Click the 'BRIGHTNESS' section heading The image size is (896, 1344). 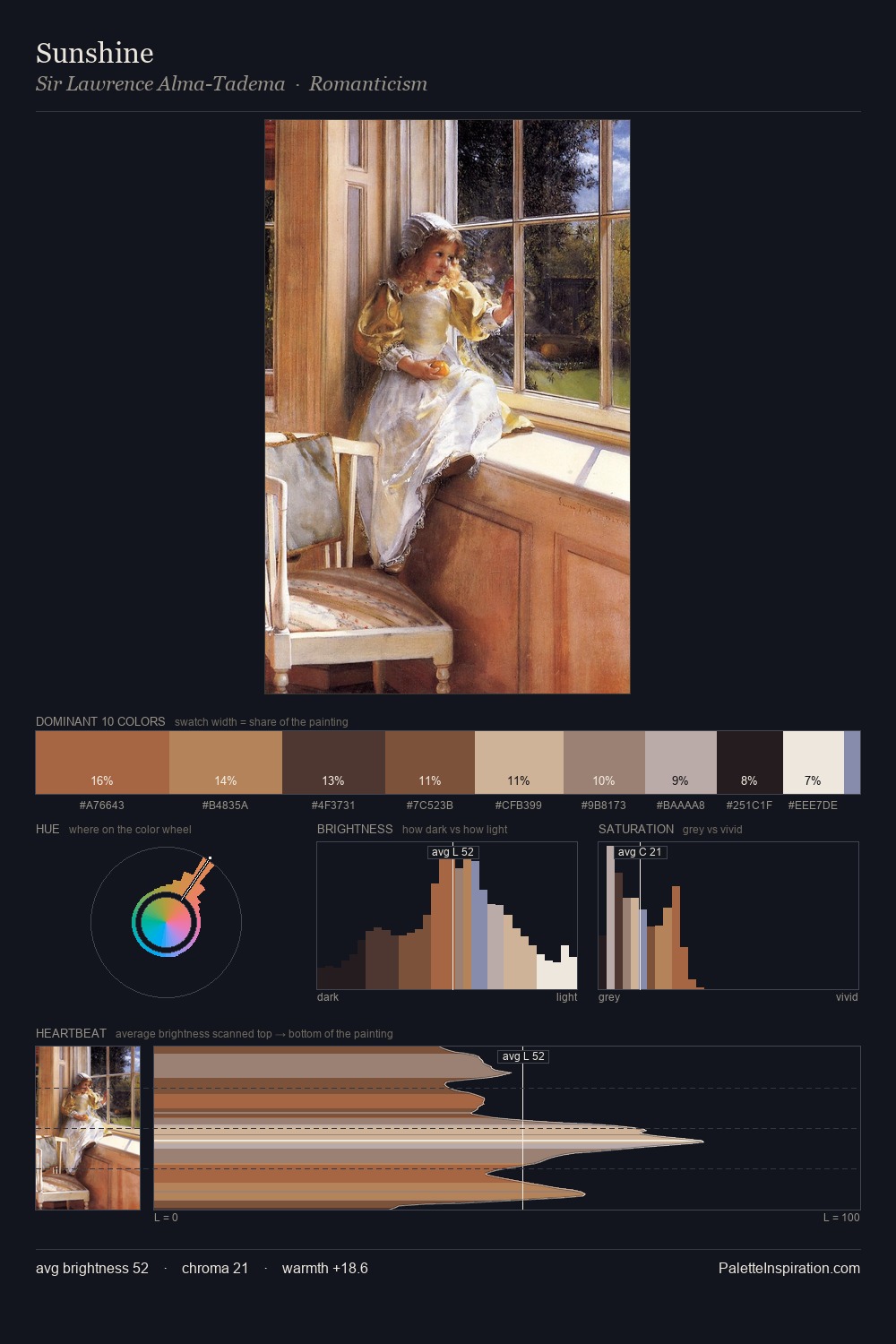355,829
